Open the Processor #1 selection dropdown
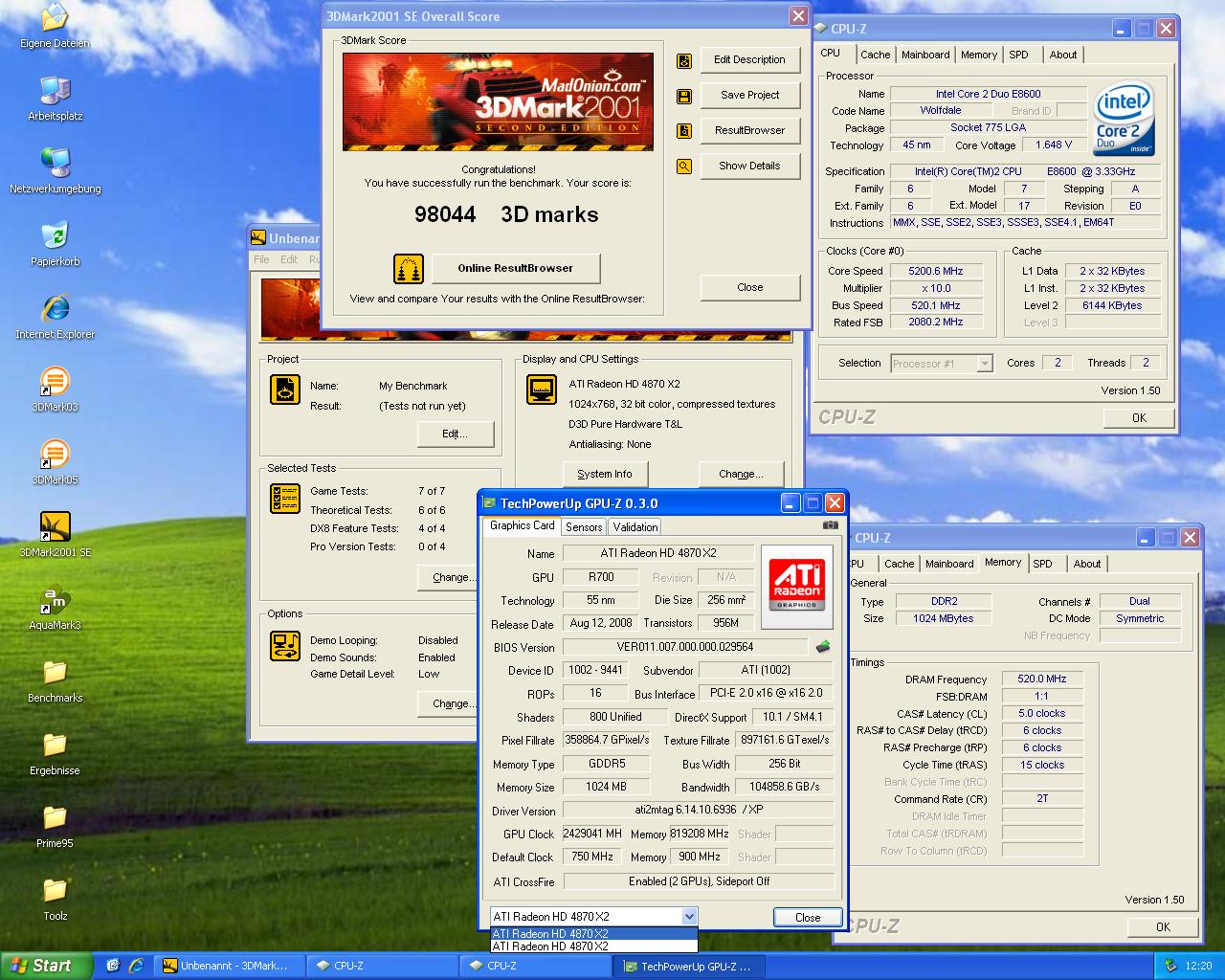The image size is (1225, 980). point(985,364)
